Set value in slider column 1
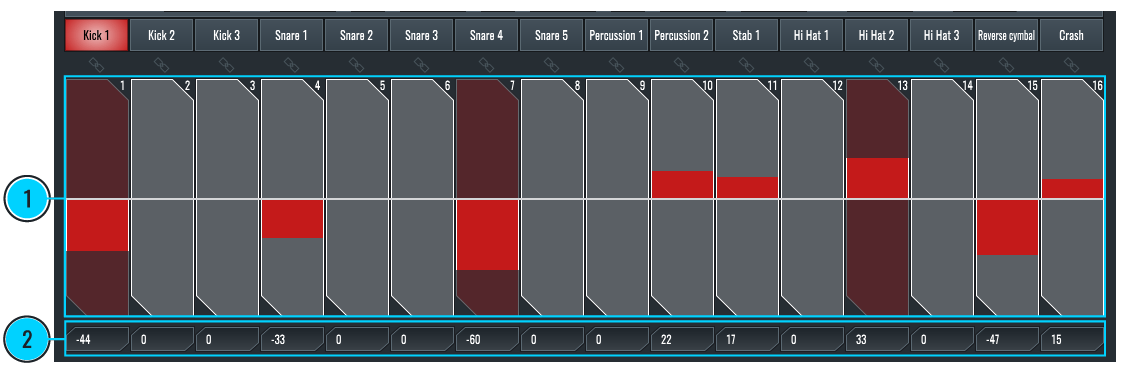The width and height of the screenshot is (1123, 369). coord(97,197)
